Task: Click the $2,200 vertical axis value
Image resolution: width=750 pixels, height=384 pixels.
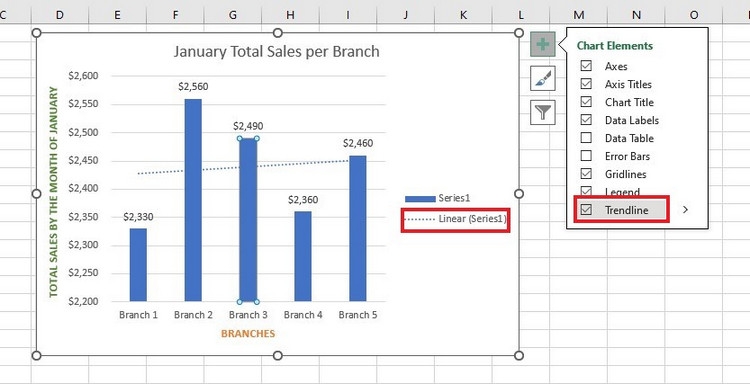Action: point(83,301)
